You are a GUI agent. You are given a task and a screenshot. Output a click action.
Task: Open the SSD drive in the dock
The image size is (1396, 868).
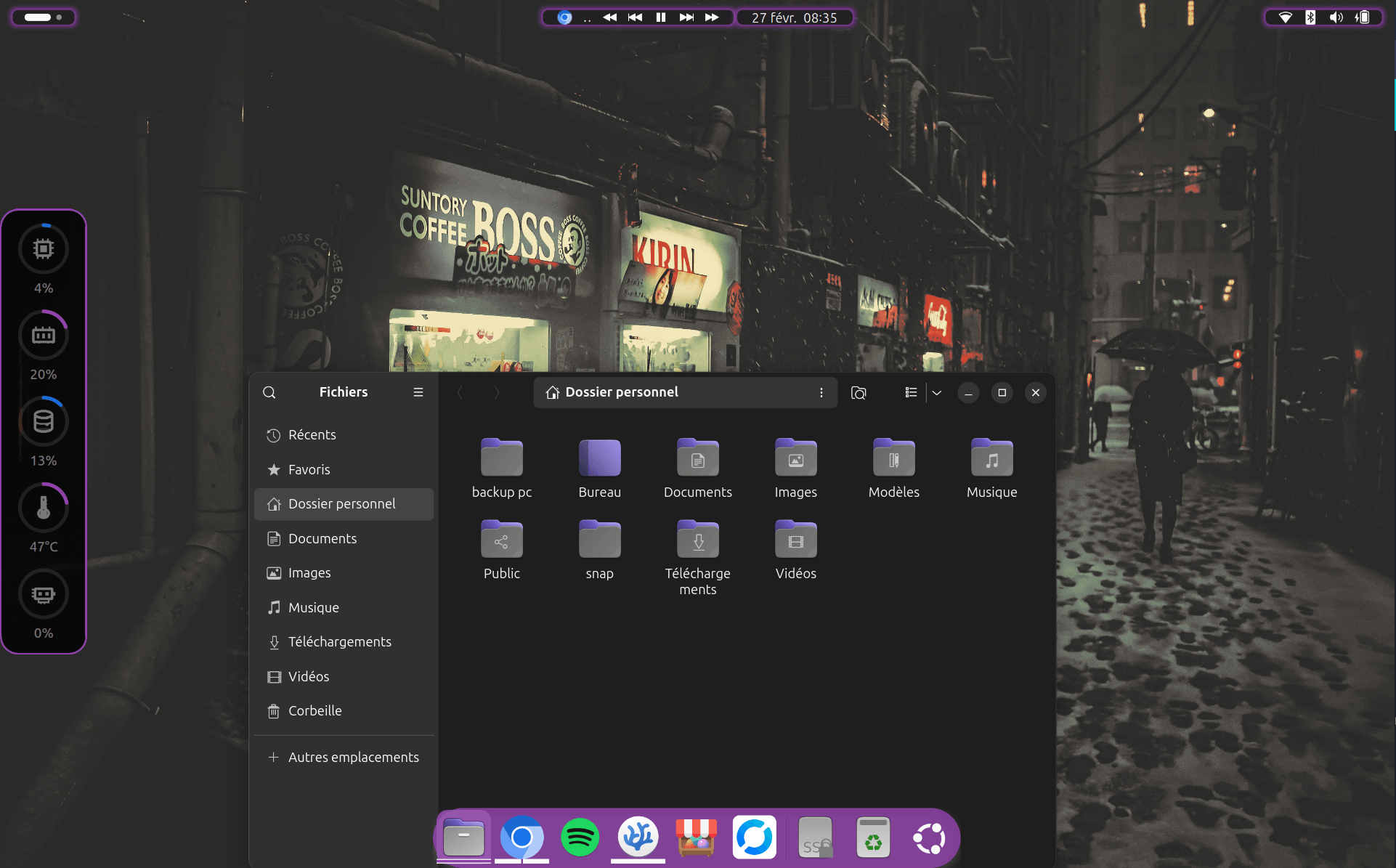pos(815,837)
